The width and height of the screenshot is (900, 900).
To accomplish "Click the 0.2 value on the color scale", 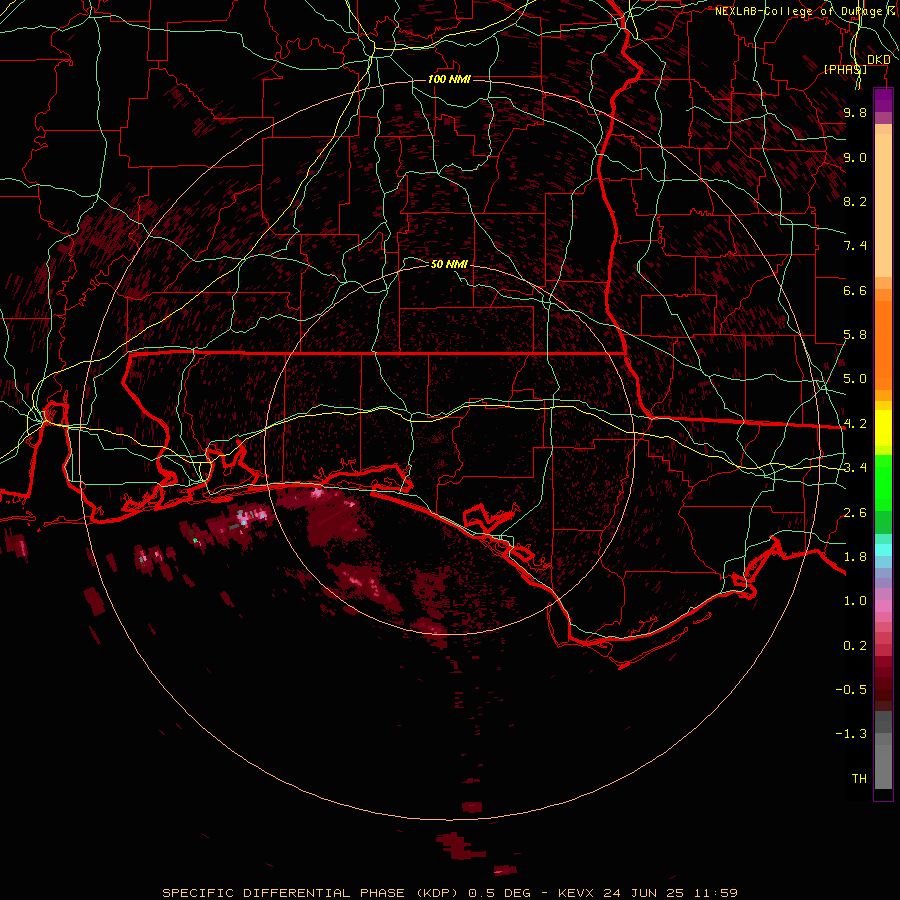I will pyautogui.click(x=855, y=646).
